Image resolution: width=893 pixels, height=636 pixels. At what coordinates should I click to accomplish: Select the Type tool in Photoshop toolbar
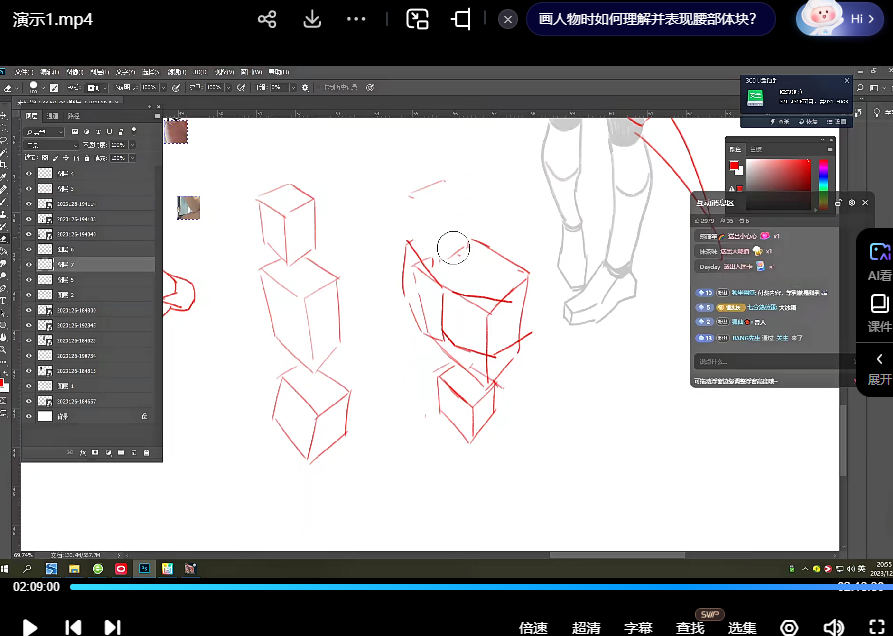coord(5,300)
